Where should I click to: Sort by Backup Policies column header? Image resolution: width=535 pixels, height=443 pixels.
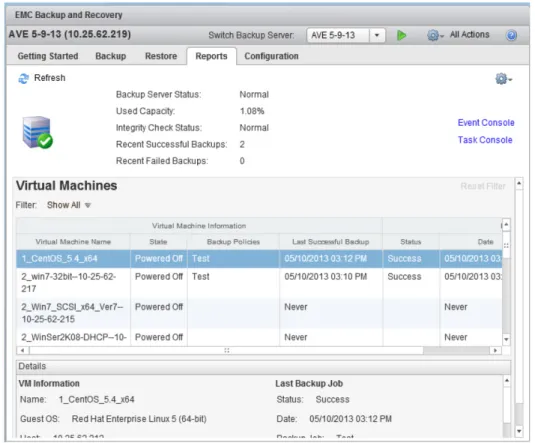click(233, 242)
